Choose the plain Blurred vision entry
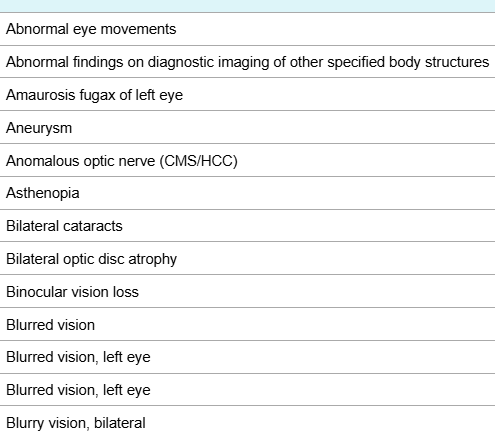 (x=247, y=325)
